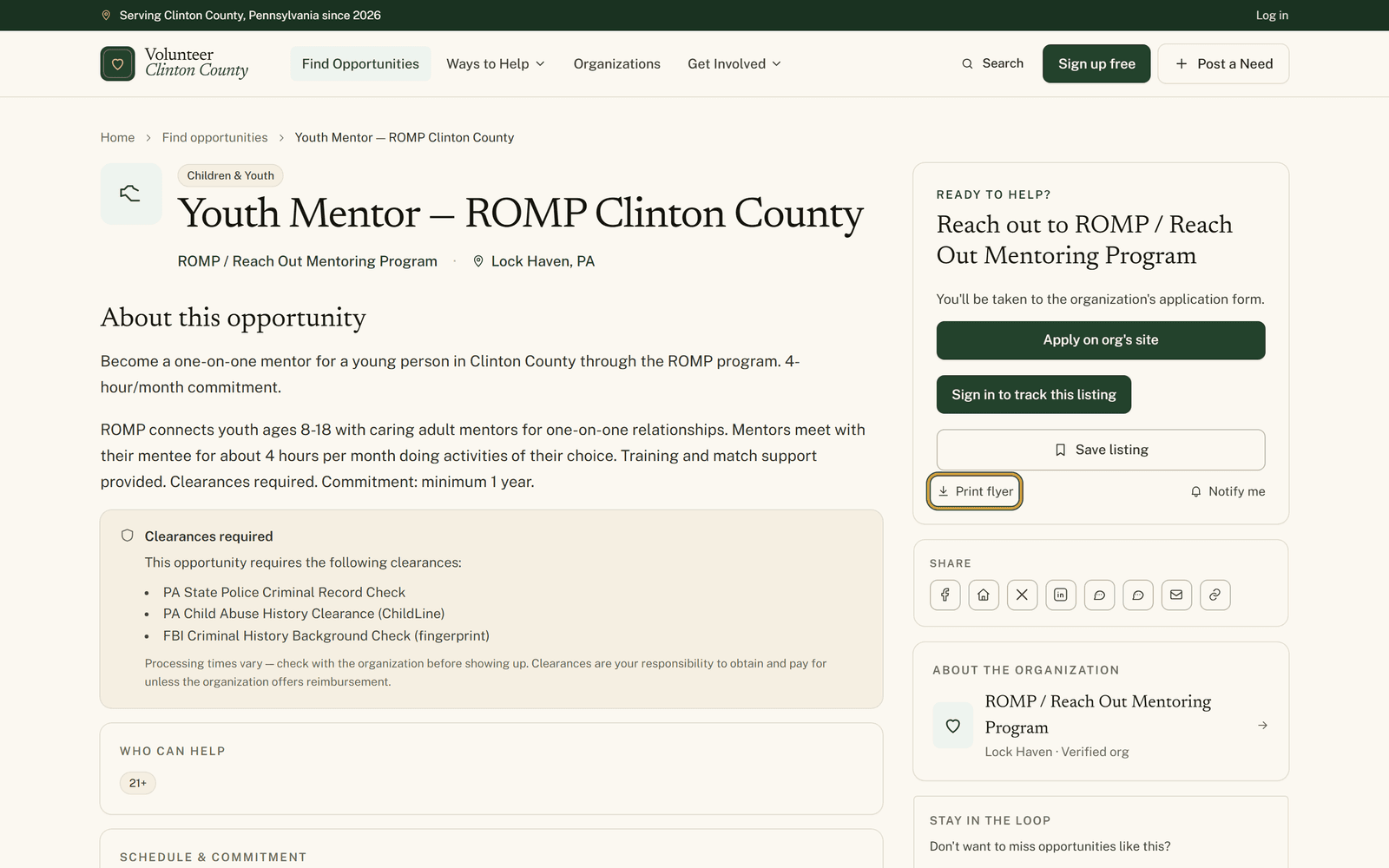Click the 21+ age tag

[137, 783]
